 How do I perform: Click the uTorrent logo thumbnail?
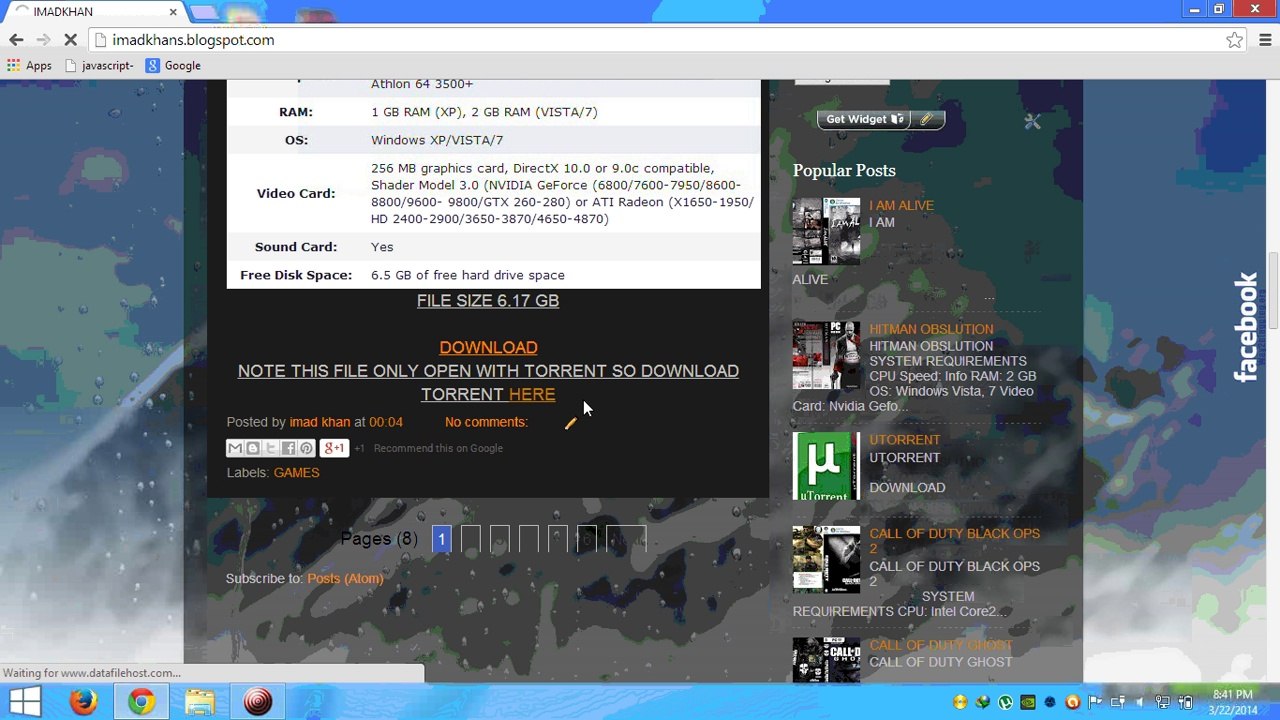point(826,466)
